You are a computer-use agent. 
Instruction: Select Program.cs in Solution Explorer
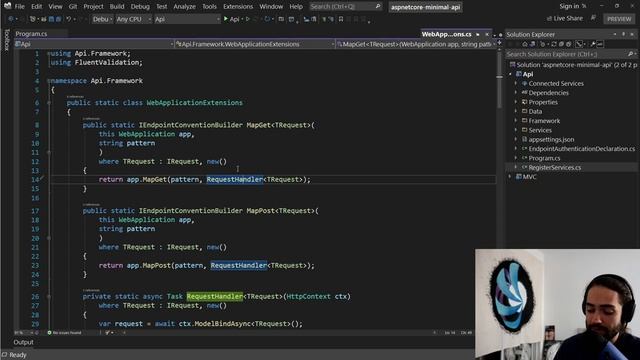(544, 158)
